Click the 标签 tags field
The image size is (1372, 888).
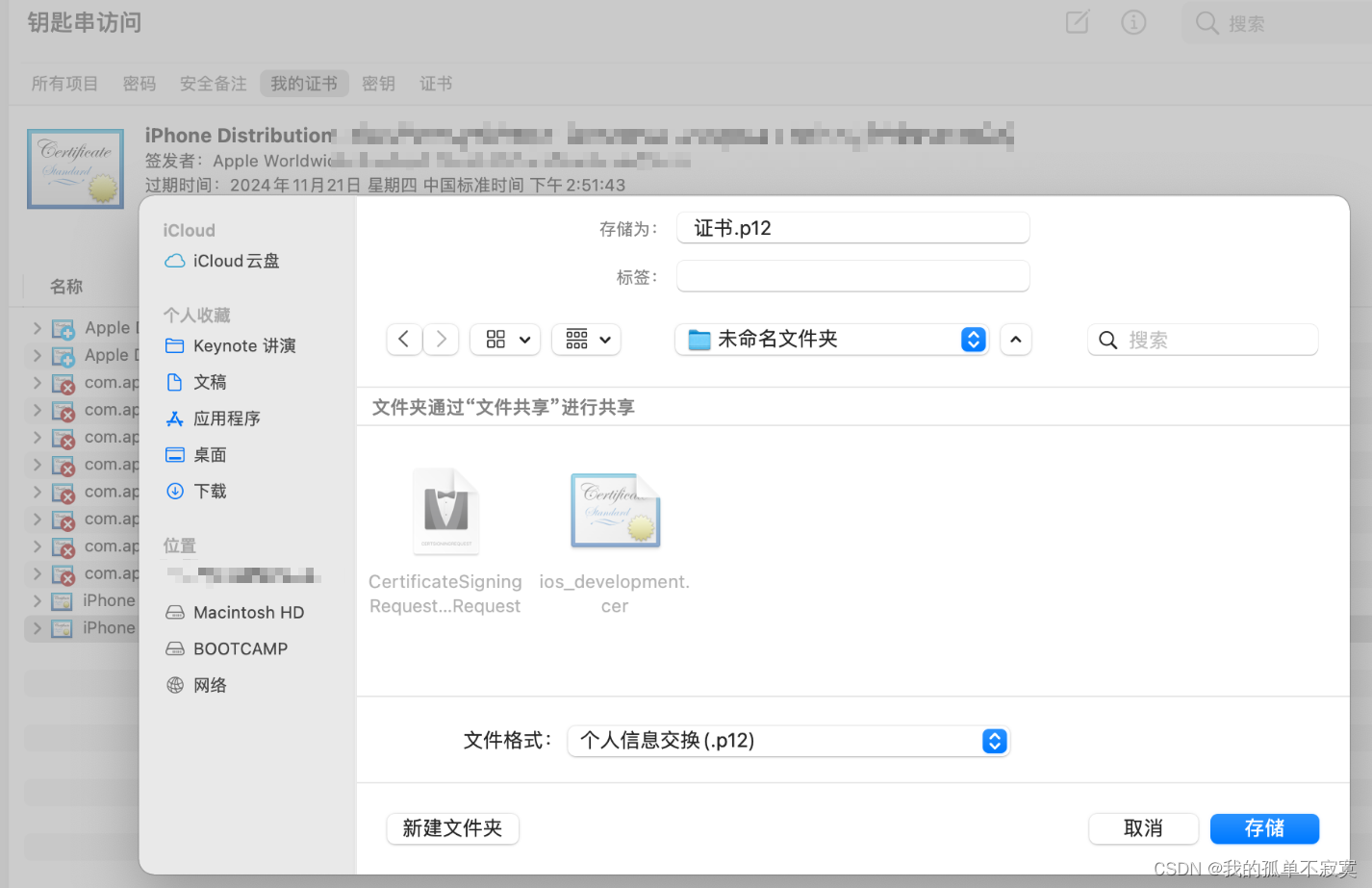point(852,276)
